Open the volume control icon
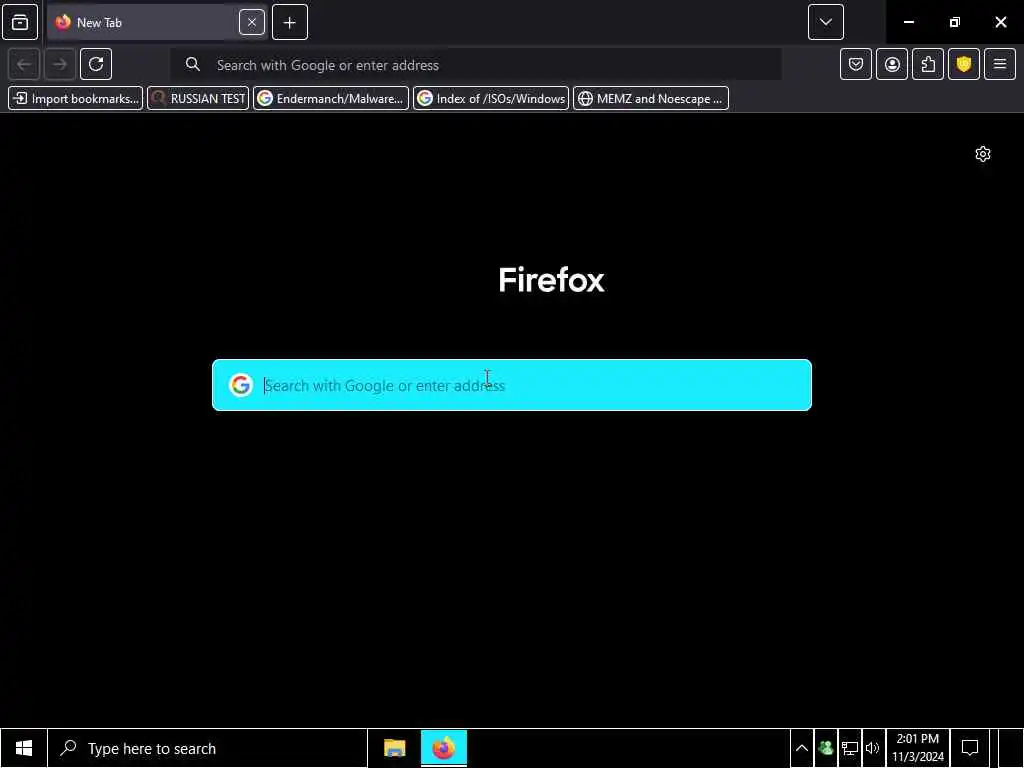Image resolution: width=1024 pixels, height=768 pixels. [x=873, y=748]
